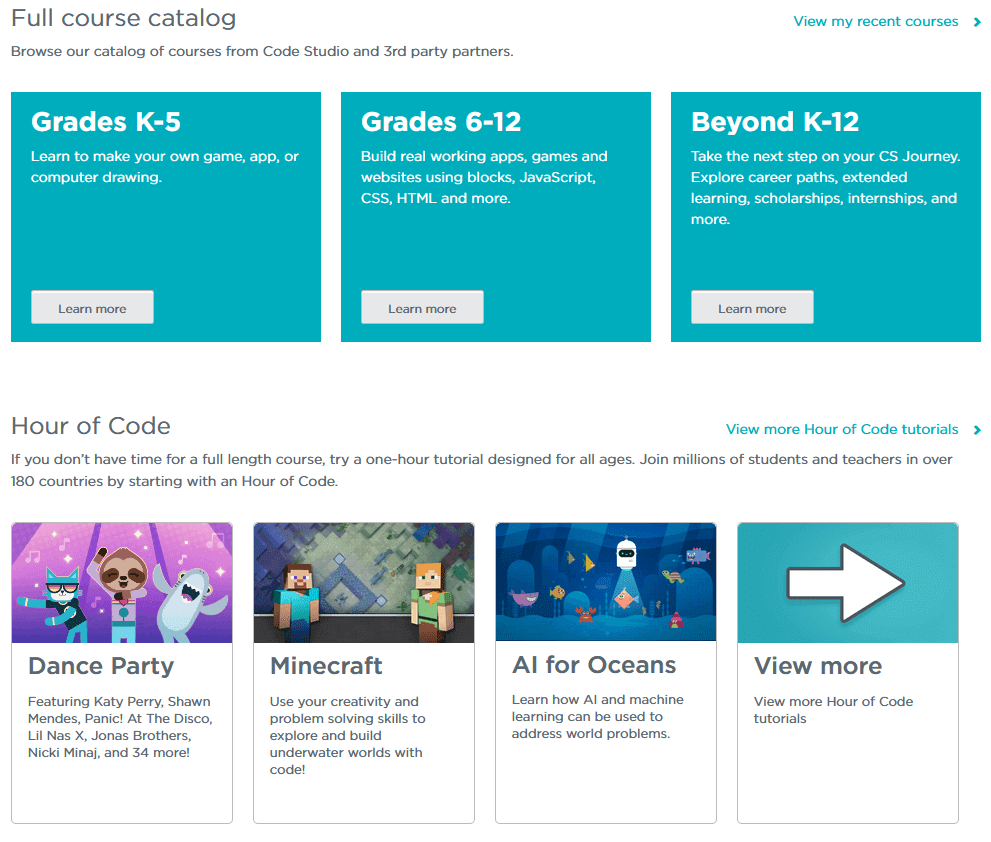Click Learn more under Grades K-5
This screenshot has width=991, height=842.
[x=92, y=307]
